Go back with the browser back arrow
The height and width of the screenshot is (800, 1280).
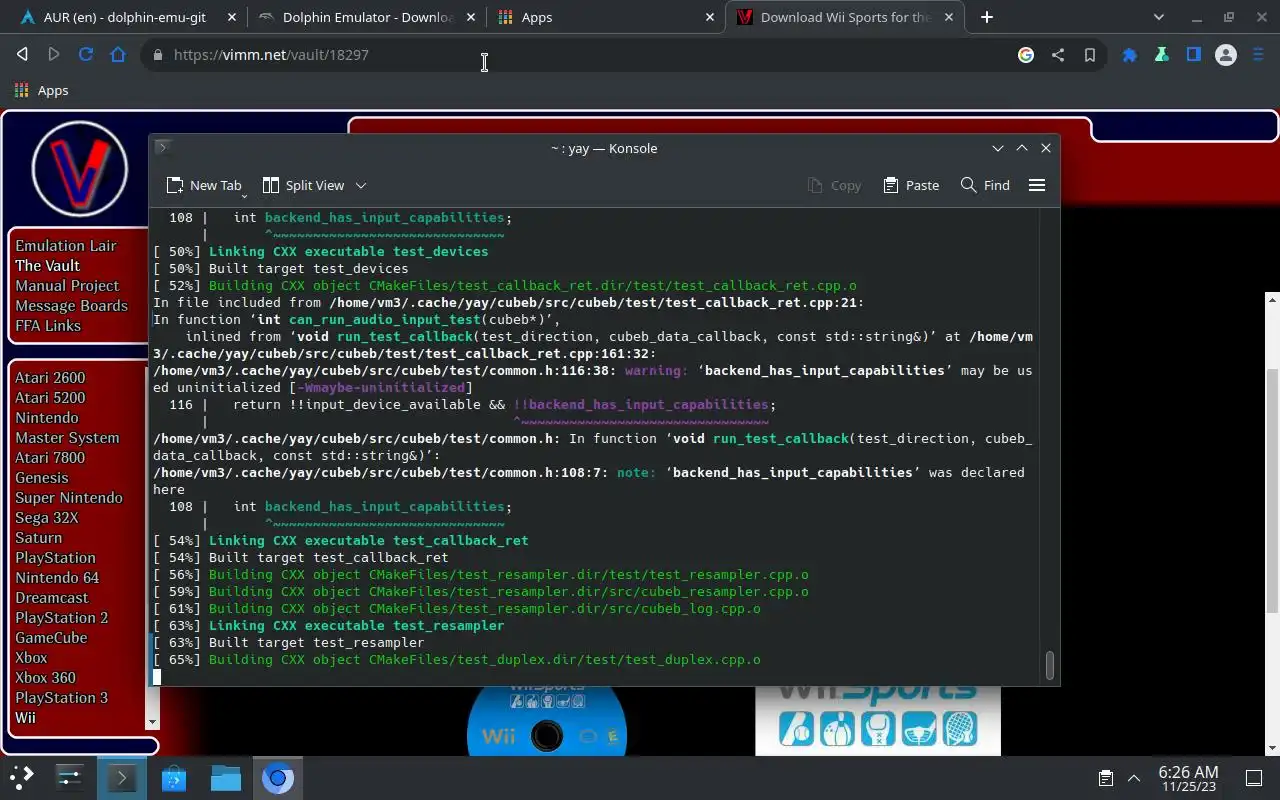pyautogui.click(x=22, y=55)
